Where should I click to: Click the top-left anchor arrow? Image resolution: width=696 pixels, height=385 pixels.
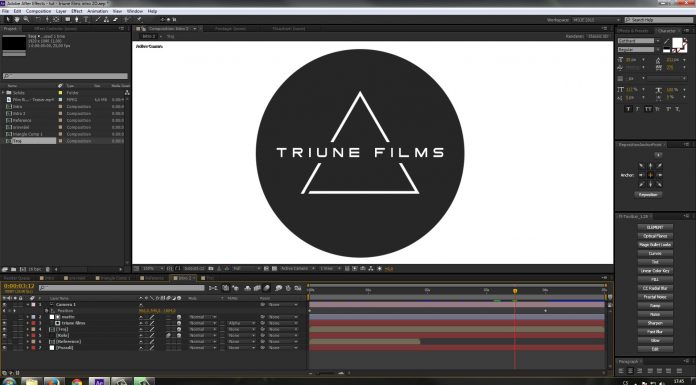click(x=641, y=166)
